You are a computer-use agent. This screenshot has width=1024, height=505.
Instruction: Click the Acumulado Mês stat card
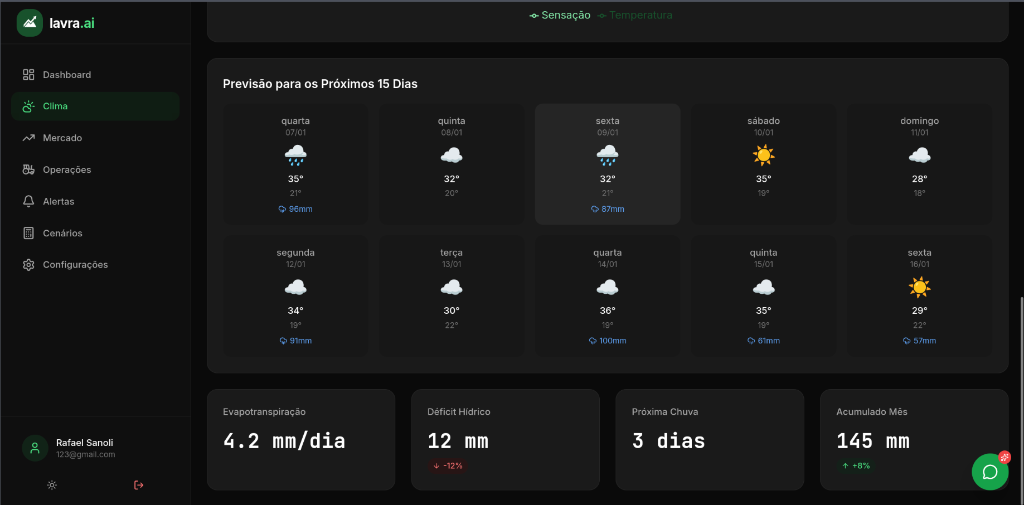[x=913, y=440]
